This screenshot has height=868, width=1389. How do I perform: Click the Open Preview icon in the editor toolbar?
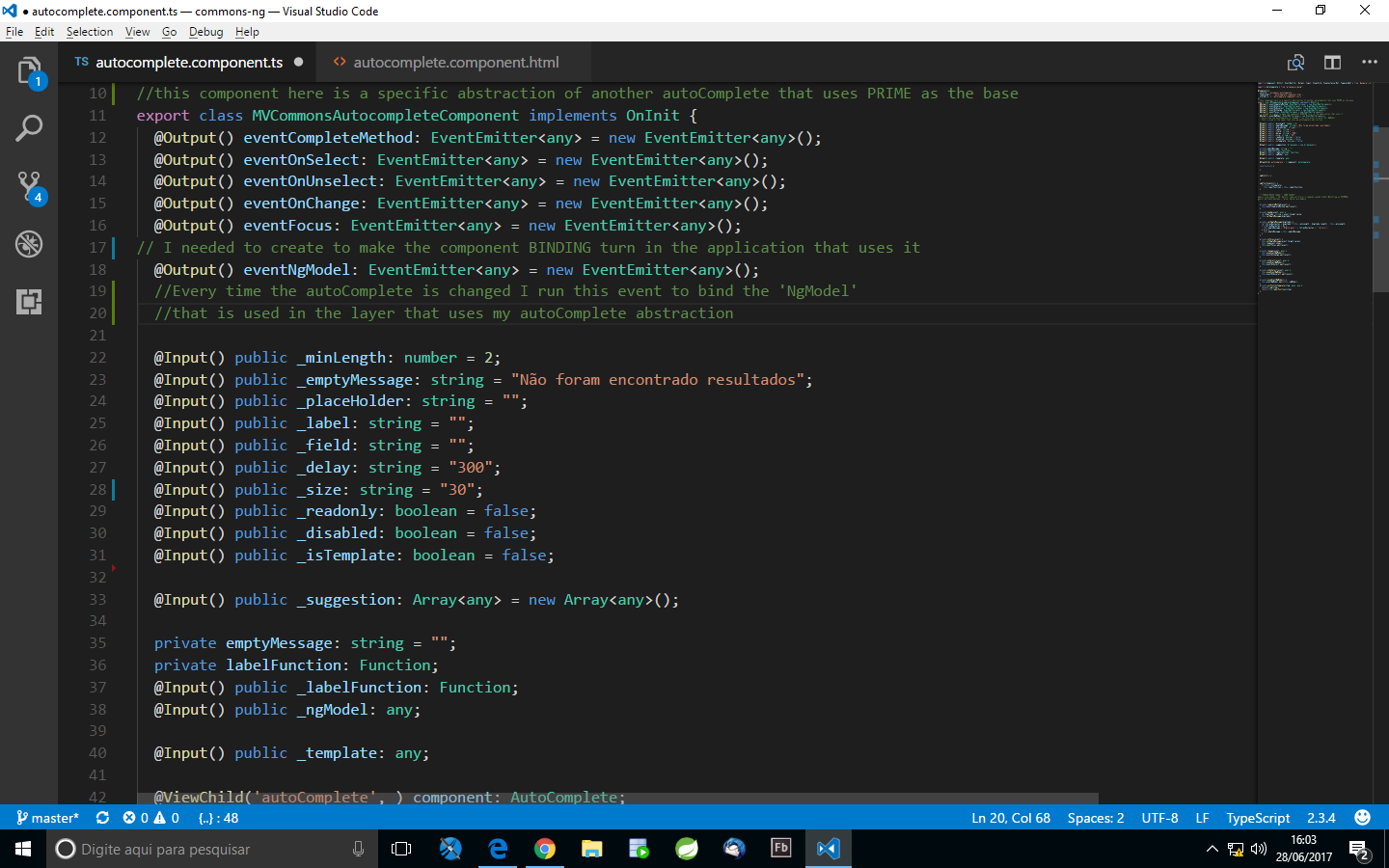(1296, 61)
